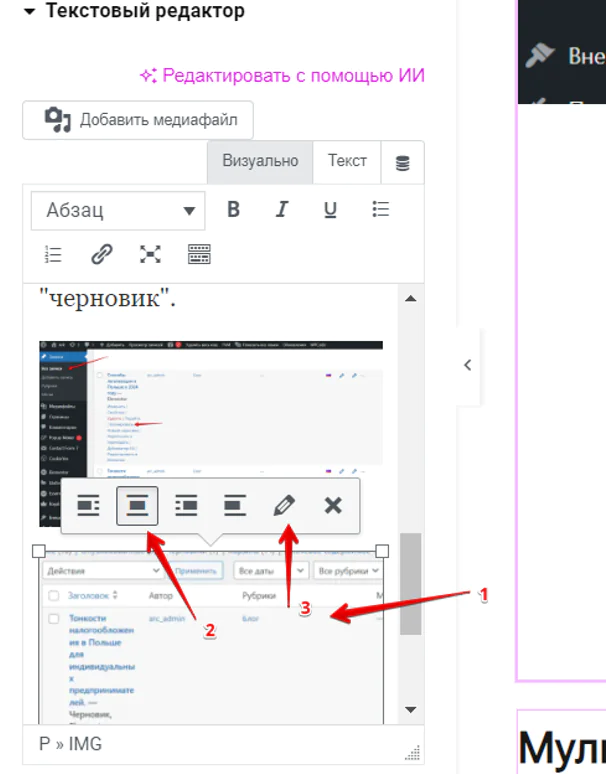This screenshot has width=606, height=774.
Task: Collapse the side panel with the chevron
Action: click(x=467, y=365)
